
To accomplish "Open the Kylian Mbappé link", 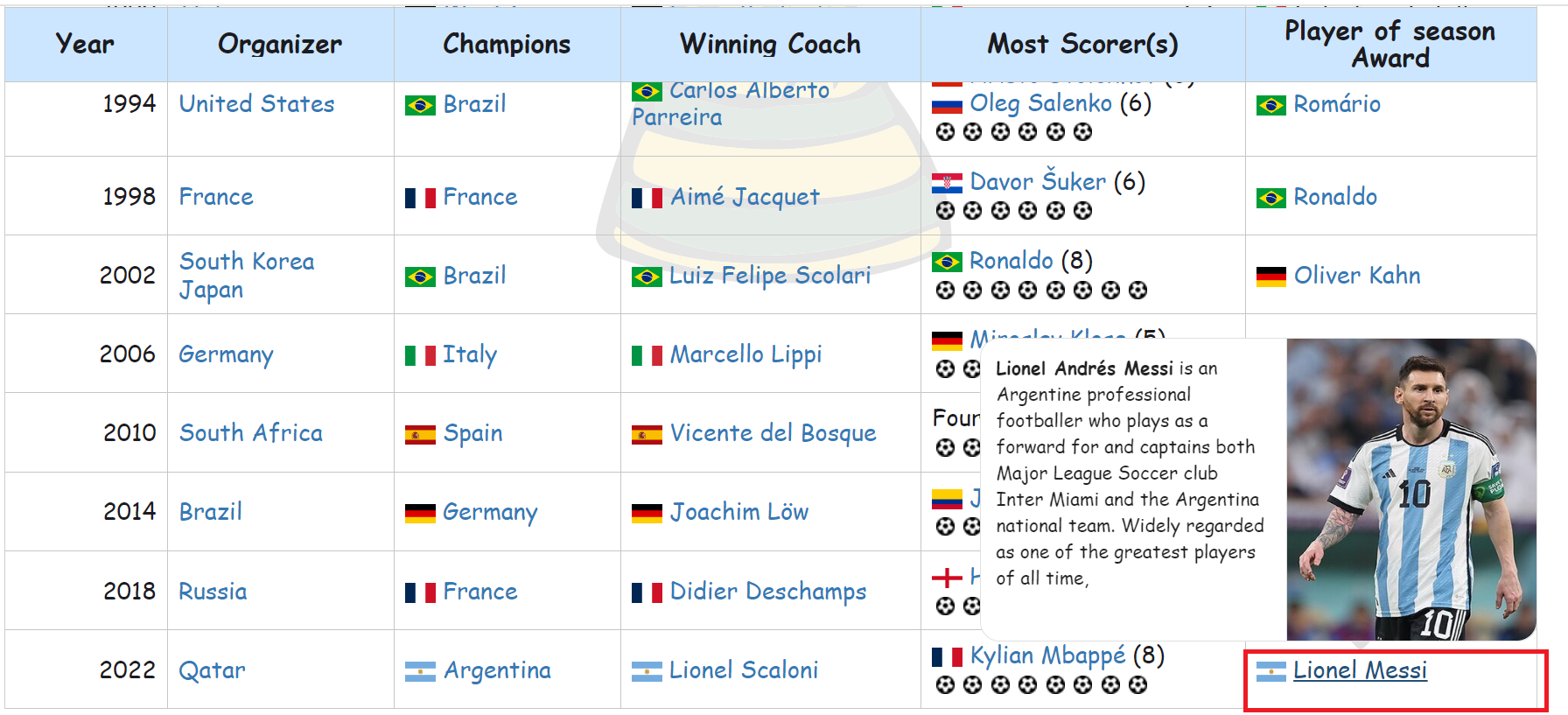I will click(1047, 655).
